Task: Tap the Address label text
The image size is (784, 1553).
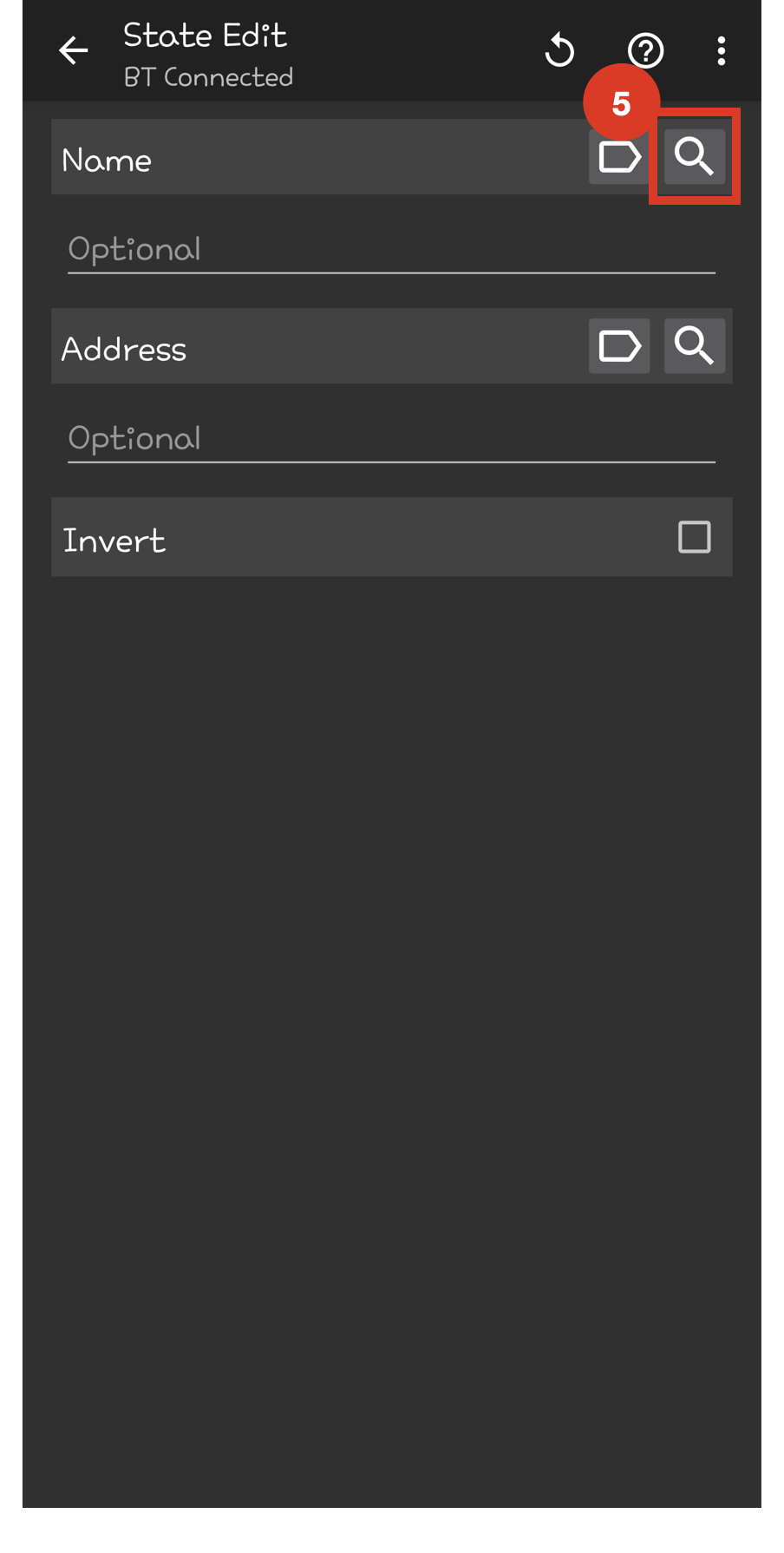Action: [x=124, y=350]
